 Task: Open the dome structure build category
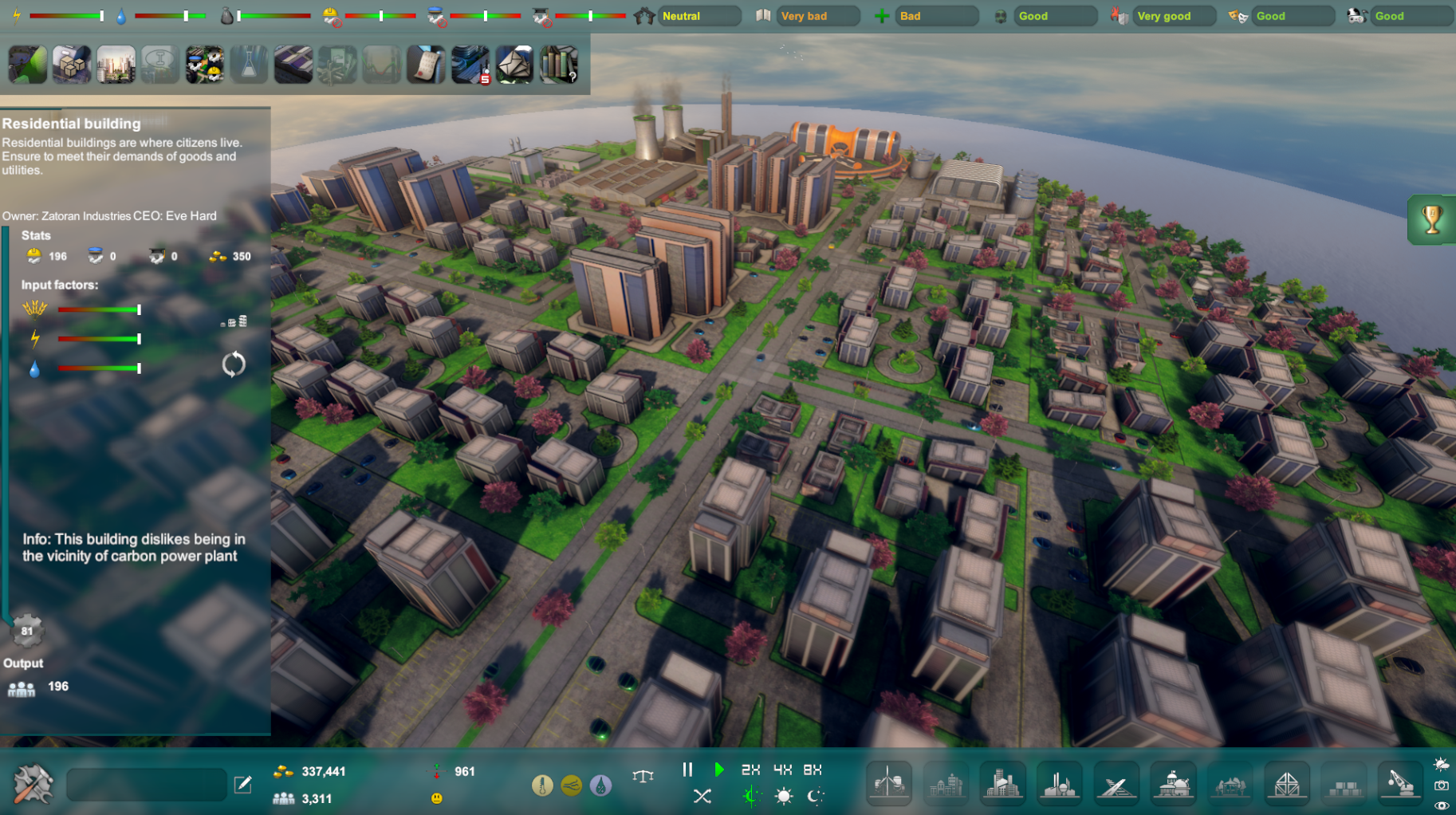click(x=1287, y=784)
